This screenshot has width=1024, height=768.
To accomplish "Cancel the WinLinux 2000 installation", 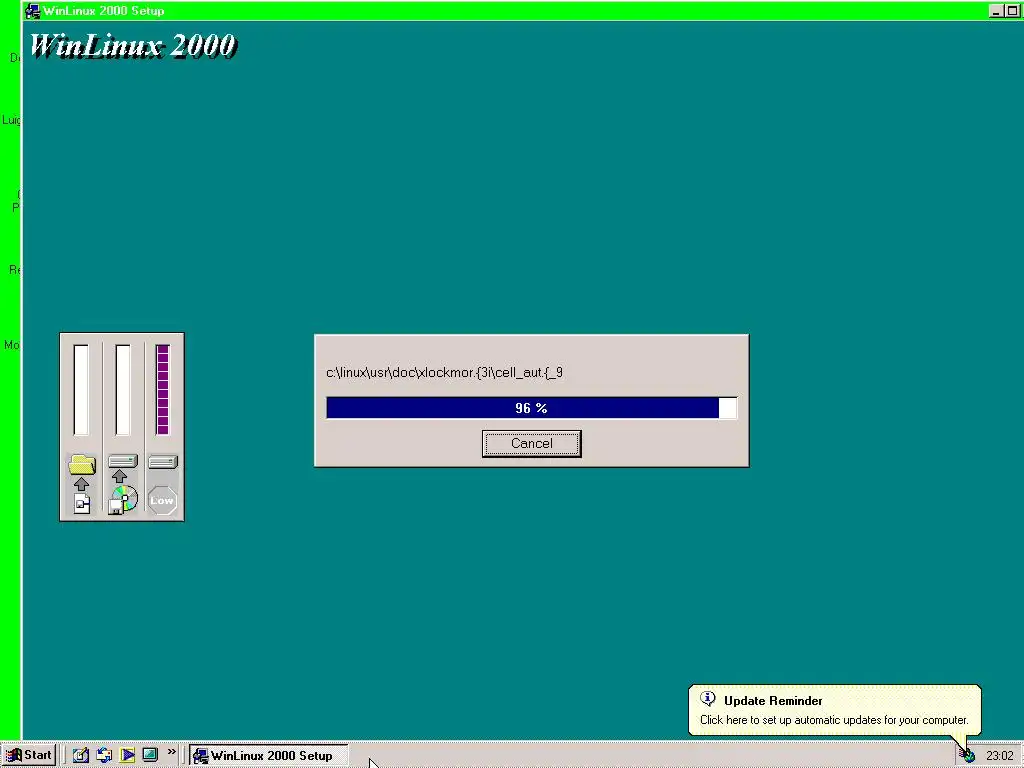I will click(x=532, y=443).
